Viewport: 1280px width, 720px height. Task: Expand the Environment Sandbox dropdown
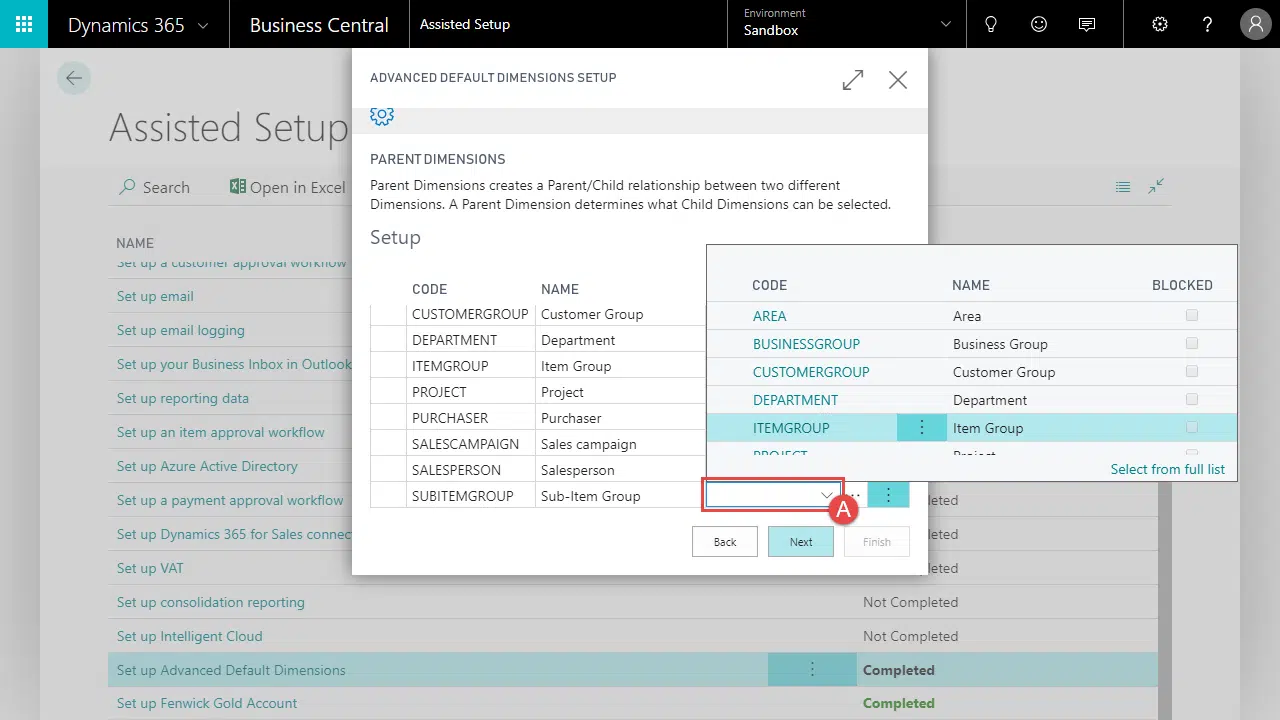pyautogui.click(x=946, y=24)
